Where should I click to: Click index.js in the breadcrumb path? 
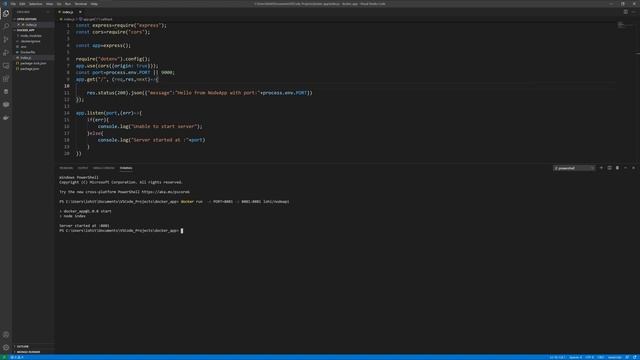tap(68, 19)
